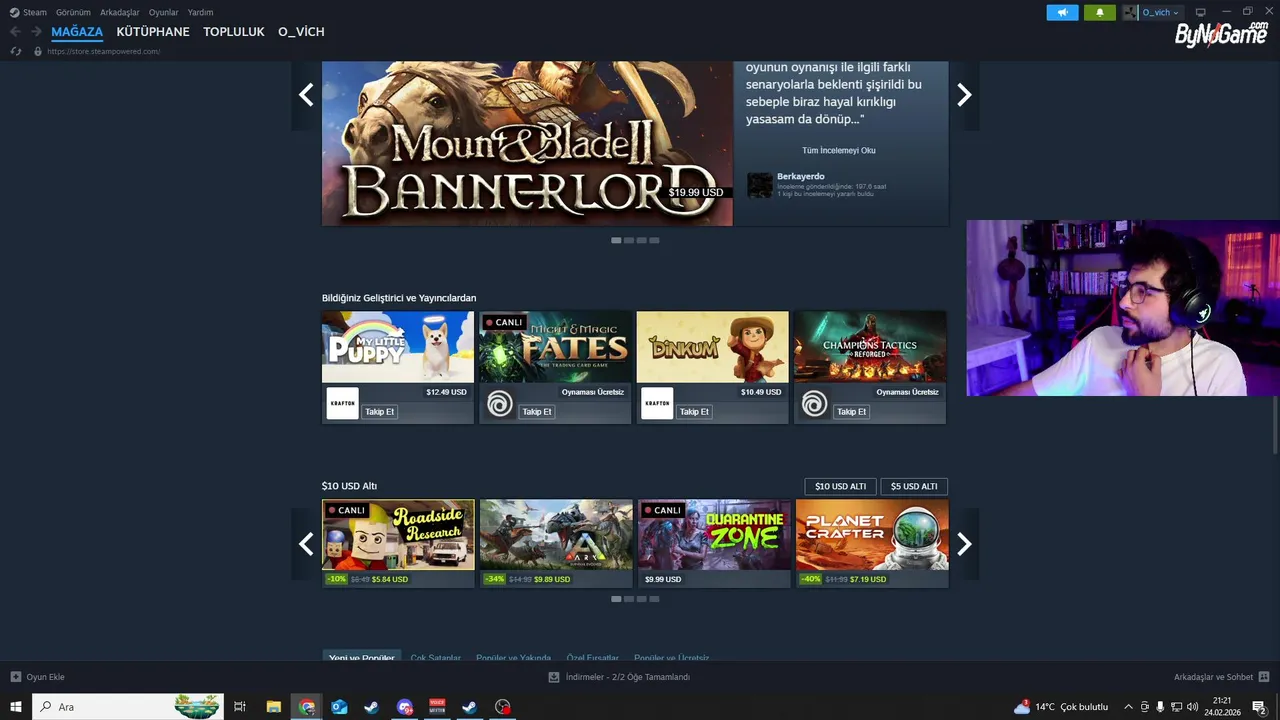Click Takip Et under Champions Tactics
The height and width of the screenshot is (720, 1280).
[852, 412]
